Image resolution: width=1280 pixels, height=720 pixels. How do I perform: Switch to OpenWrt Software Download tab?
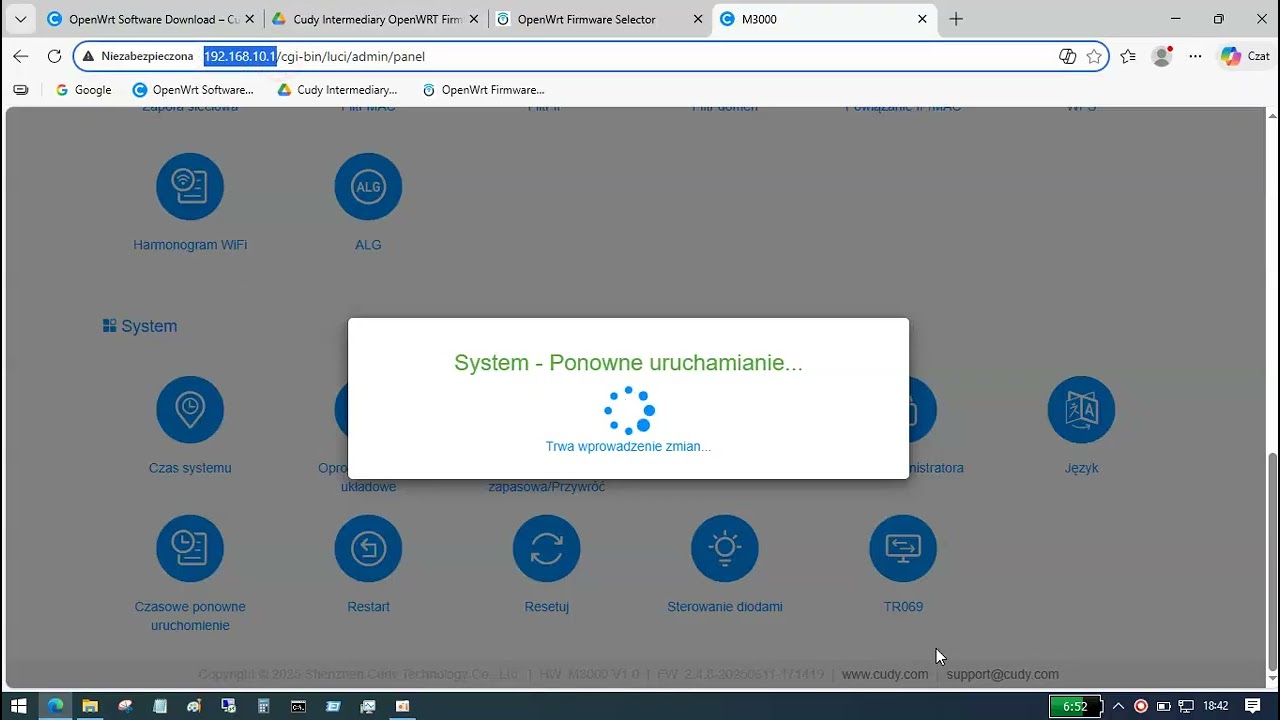[x=152, y=19]
